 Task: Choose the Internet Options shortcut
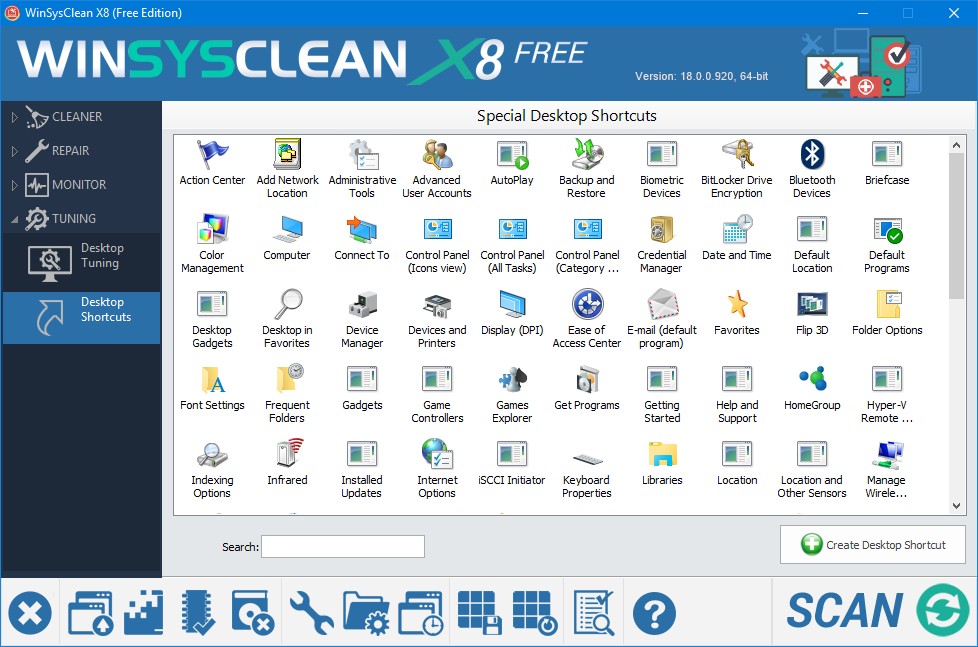click(437, 454)
